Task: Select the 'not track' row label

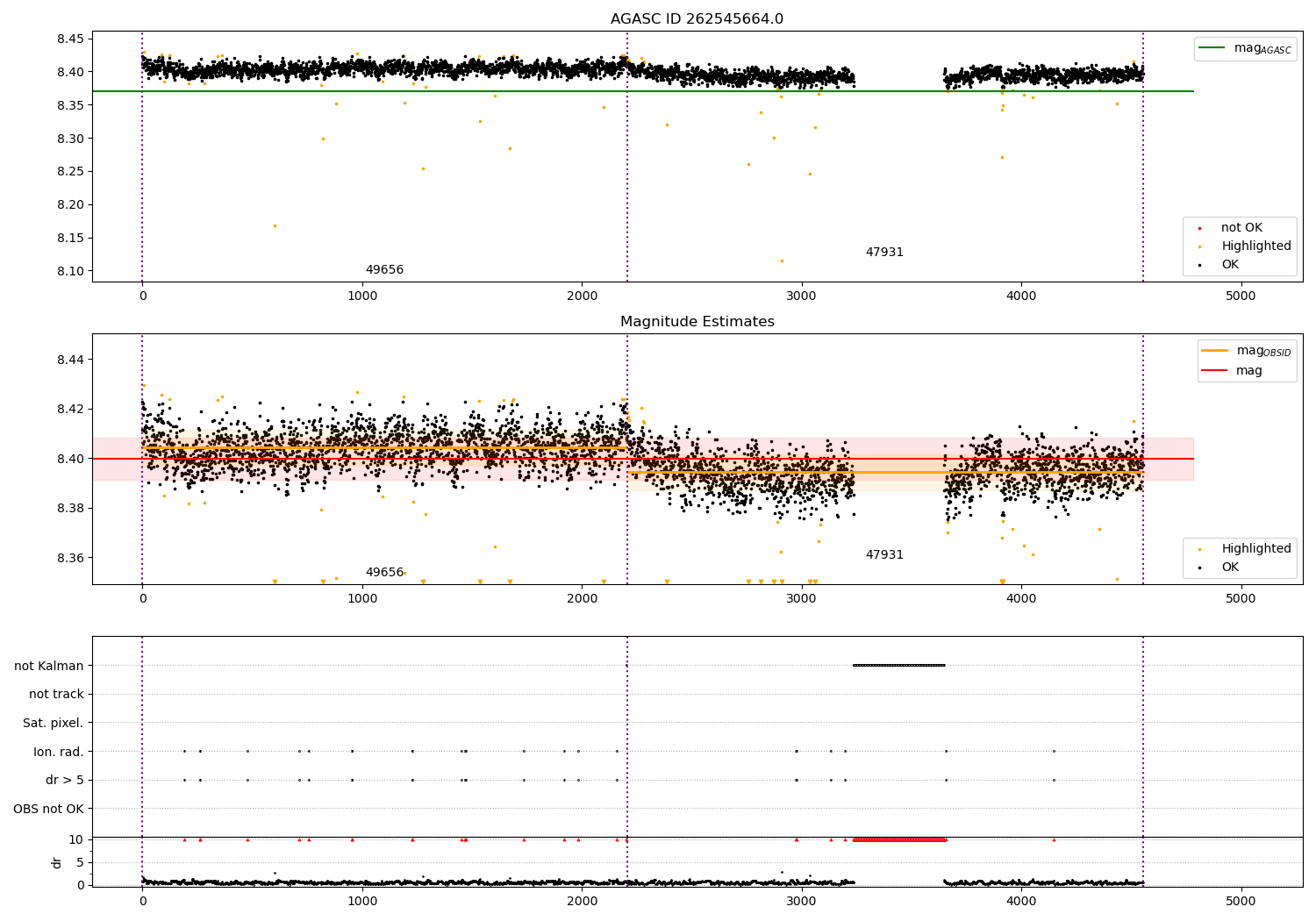Action: pos(56,695)
